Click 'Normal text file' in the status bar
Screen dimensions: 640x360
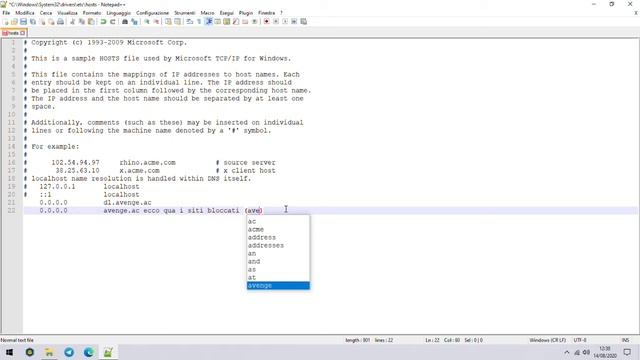17,340
